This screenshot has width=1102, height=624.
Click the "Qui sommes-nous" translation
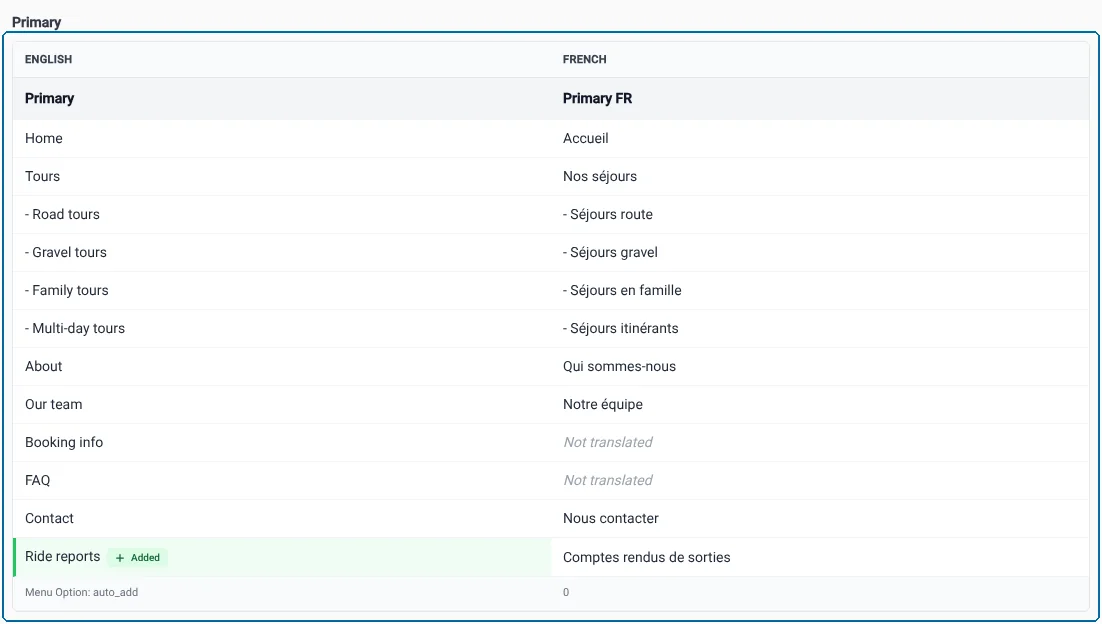tap(619, 366)
